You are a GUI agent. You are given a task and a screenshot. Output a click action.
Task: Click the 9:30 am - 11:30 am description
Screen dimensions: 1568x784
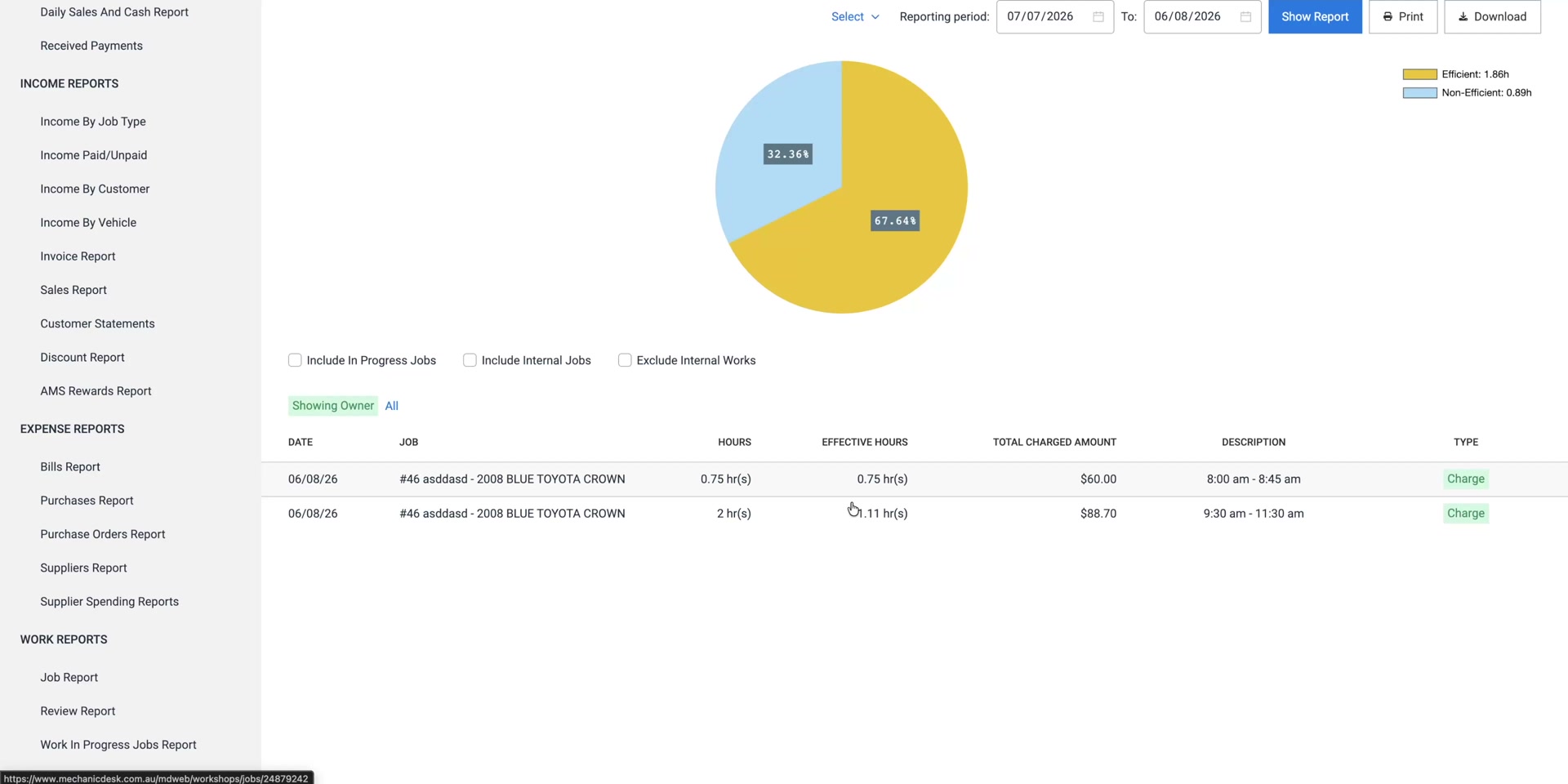pos(1254,514)
